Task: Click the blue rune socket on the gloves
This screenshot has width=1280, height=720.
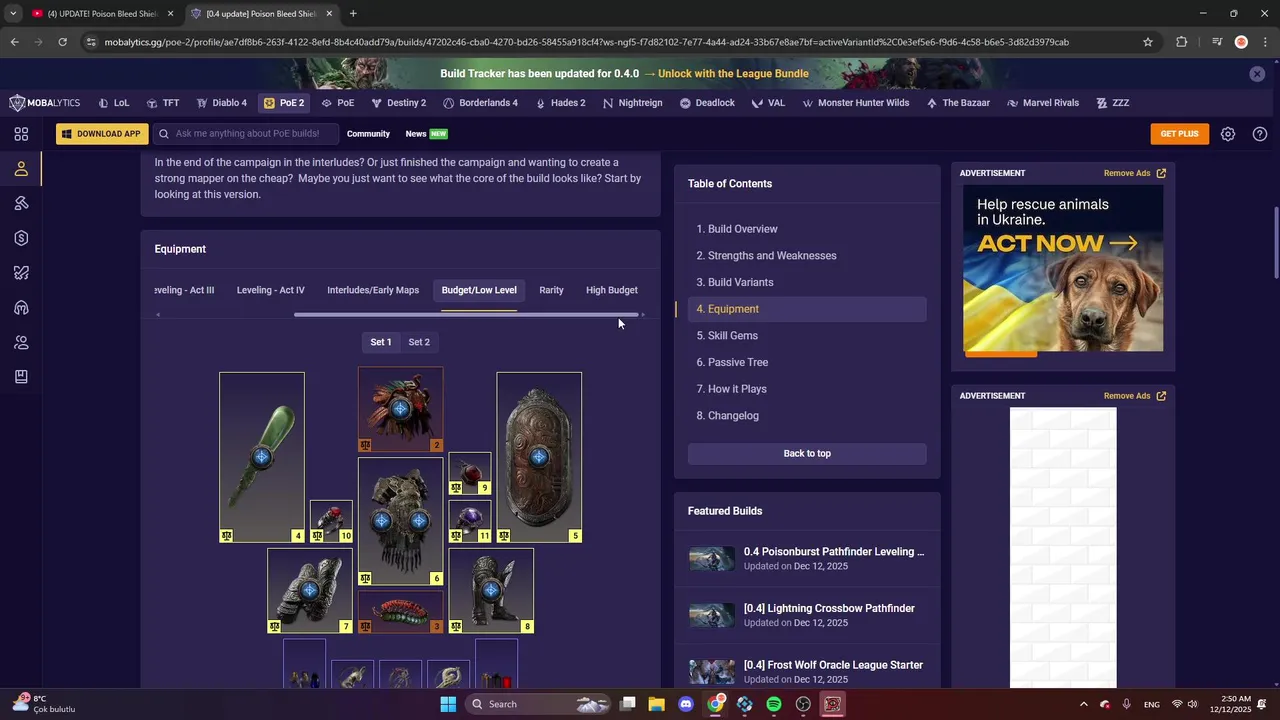Action: pyautogui.click(x=309, y=590)
